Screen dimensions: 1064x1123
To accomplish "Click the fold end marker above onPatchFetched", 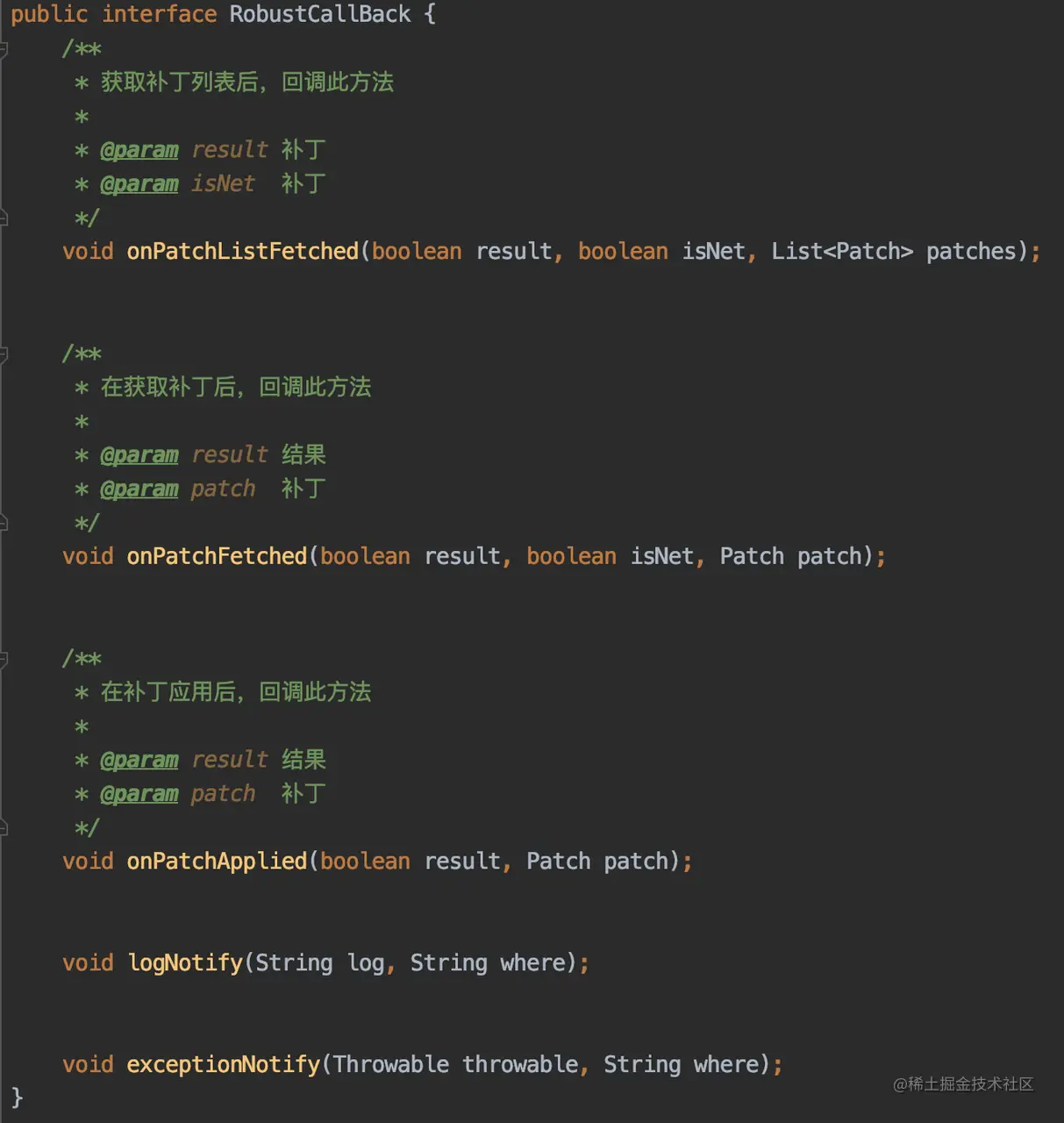I will [x=4, y=523].
